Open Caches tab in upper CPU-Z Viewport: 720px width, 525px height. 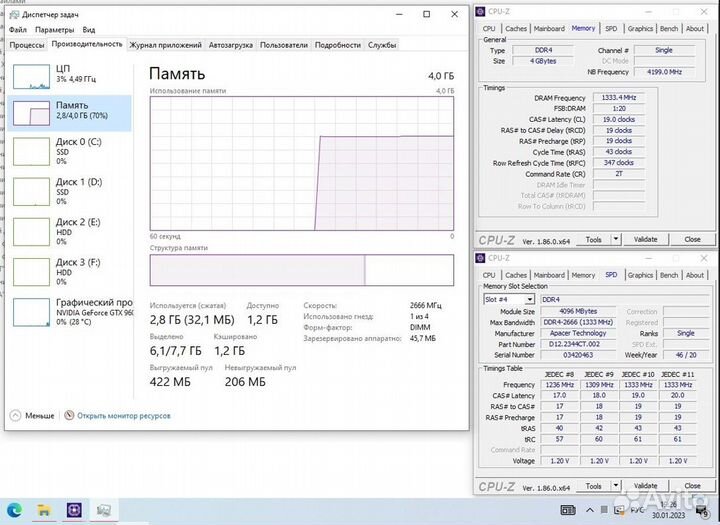pyautogui.click(x=516, y=28)
